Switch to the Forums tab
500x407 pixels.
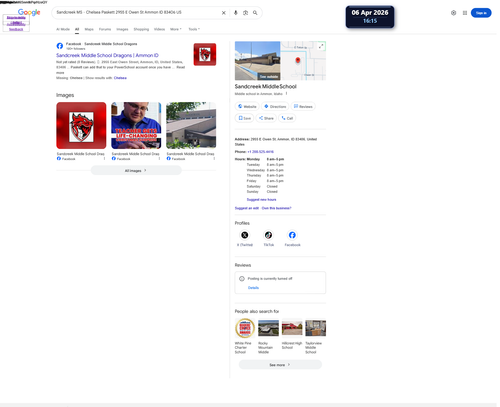click(105, 29)
